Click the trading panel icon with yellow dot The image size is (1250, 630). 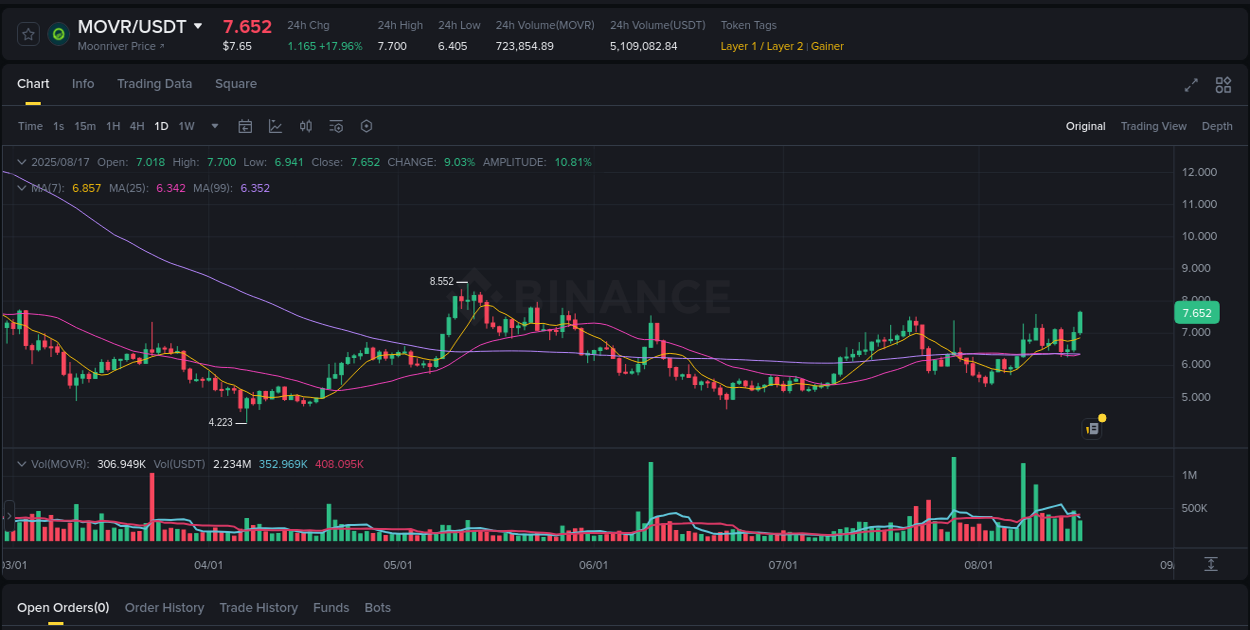(1092, 427)
